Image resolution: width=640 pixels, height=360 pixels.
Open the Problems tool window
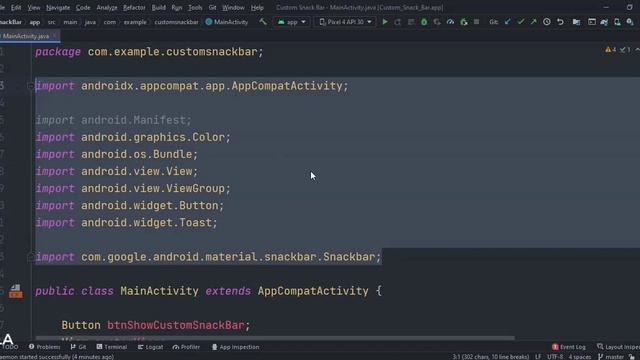tap(44, 347)
